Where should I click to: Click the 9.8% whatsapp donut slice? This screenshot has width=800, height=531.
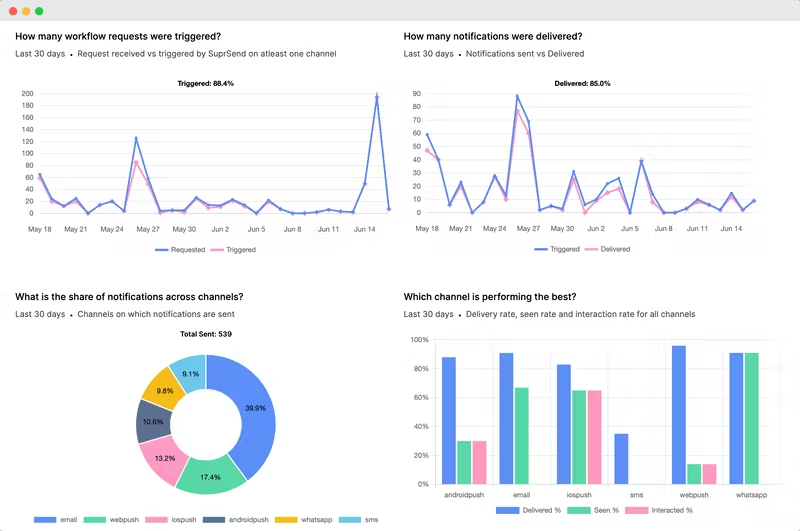coord(165,391)
